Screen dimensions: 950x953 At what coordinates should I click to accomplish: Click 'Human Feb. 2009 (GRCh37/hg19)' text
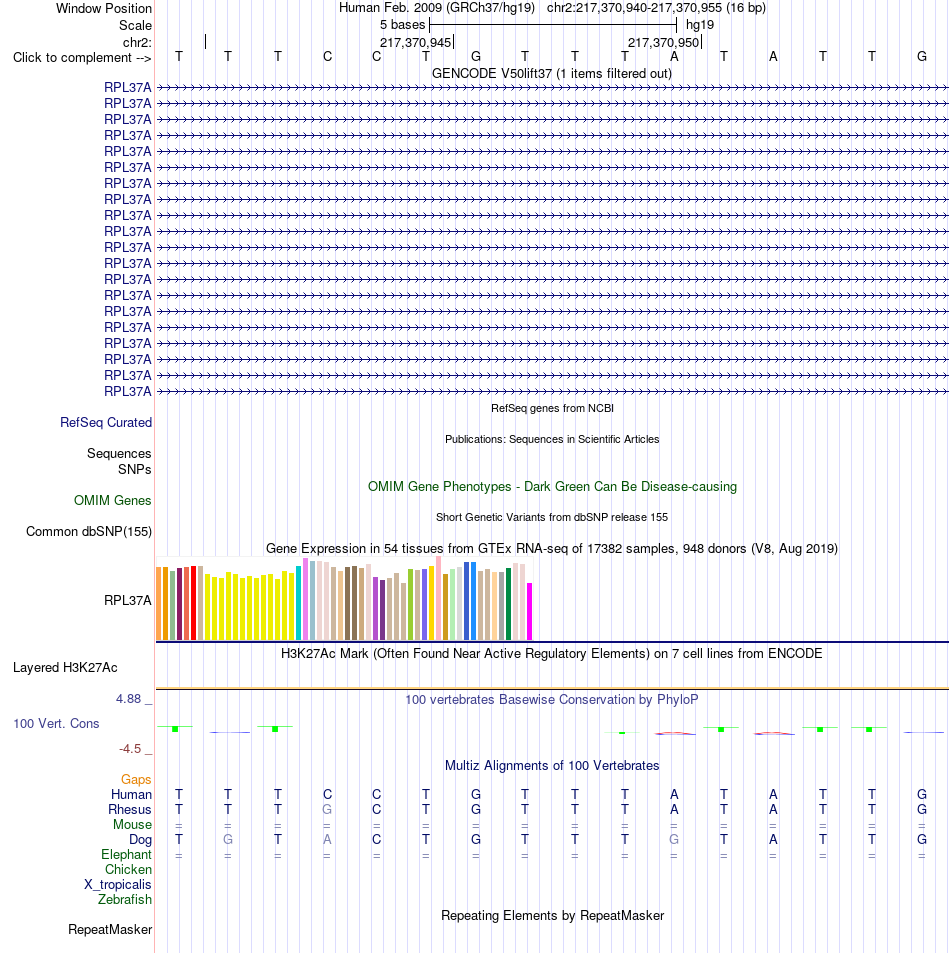point(437,8)
